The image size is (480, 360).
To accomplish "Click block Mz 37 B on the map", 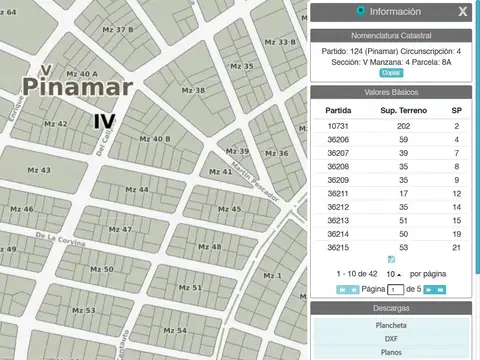I will [118, 30].
